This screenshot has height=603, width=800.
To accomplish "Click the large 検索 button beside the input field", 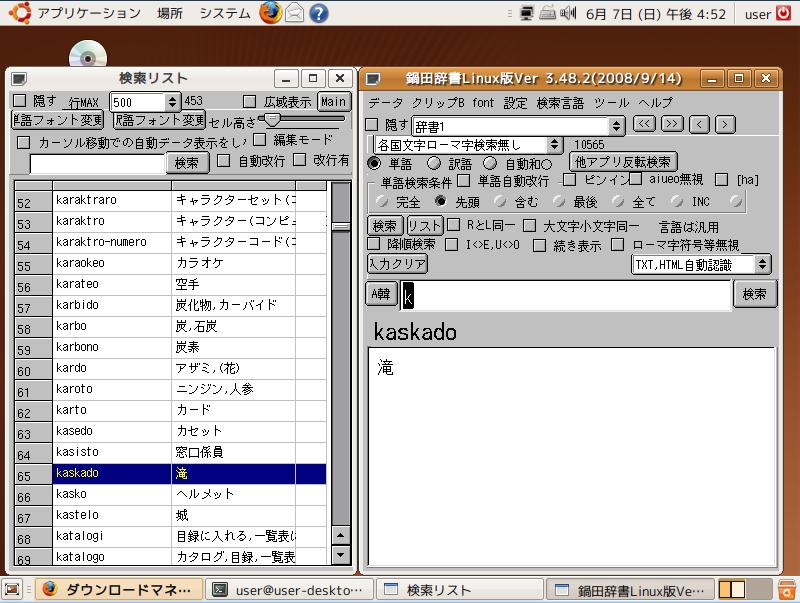I will point(755,294).
